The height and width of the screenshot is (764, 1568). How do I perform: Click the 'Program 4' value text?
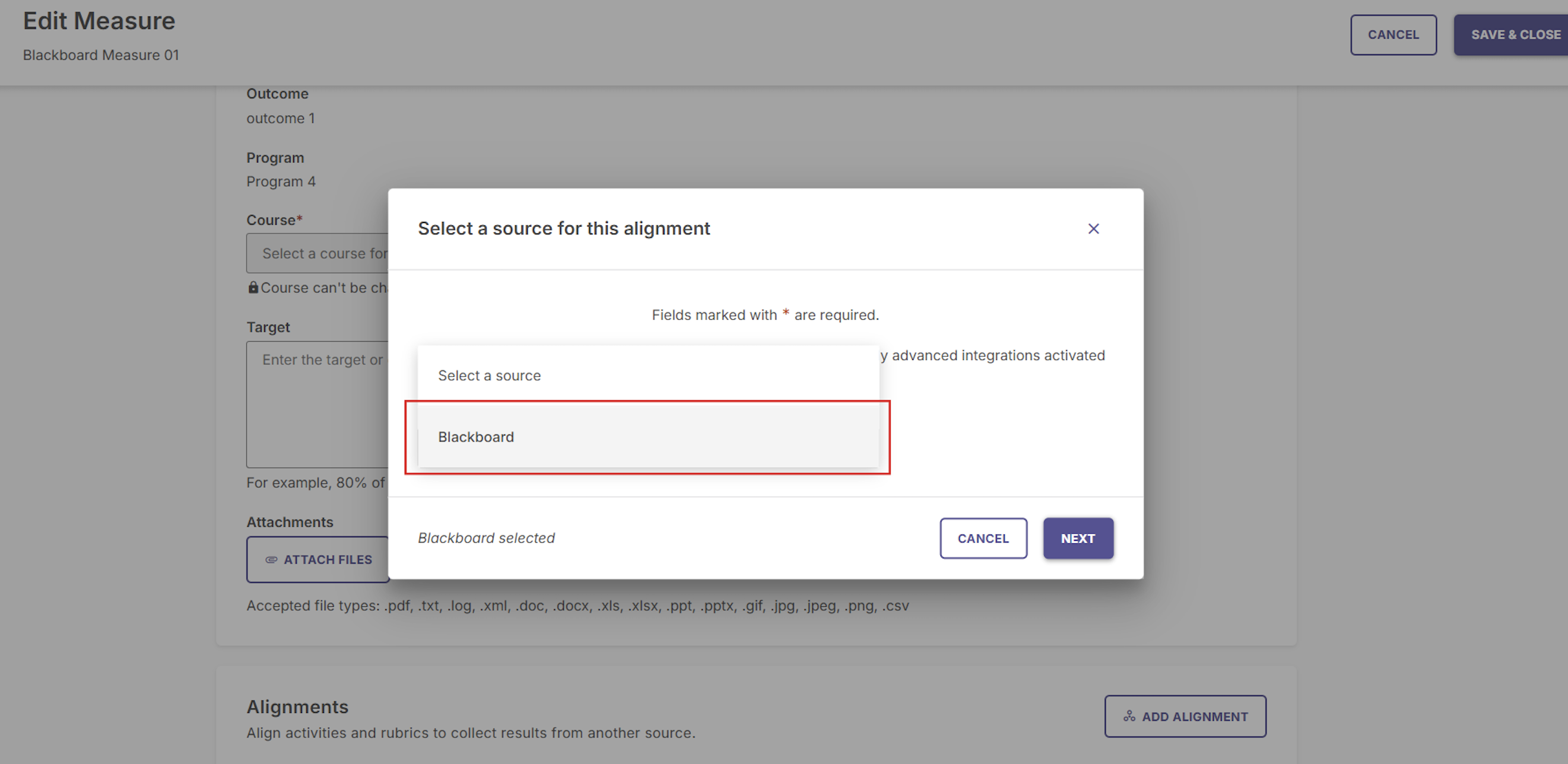pyautogui.click(x=281, y=182)
